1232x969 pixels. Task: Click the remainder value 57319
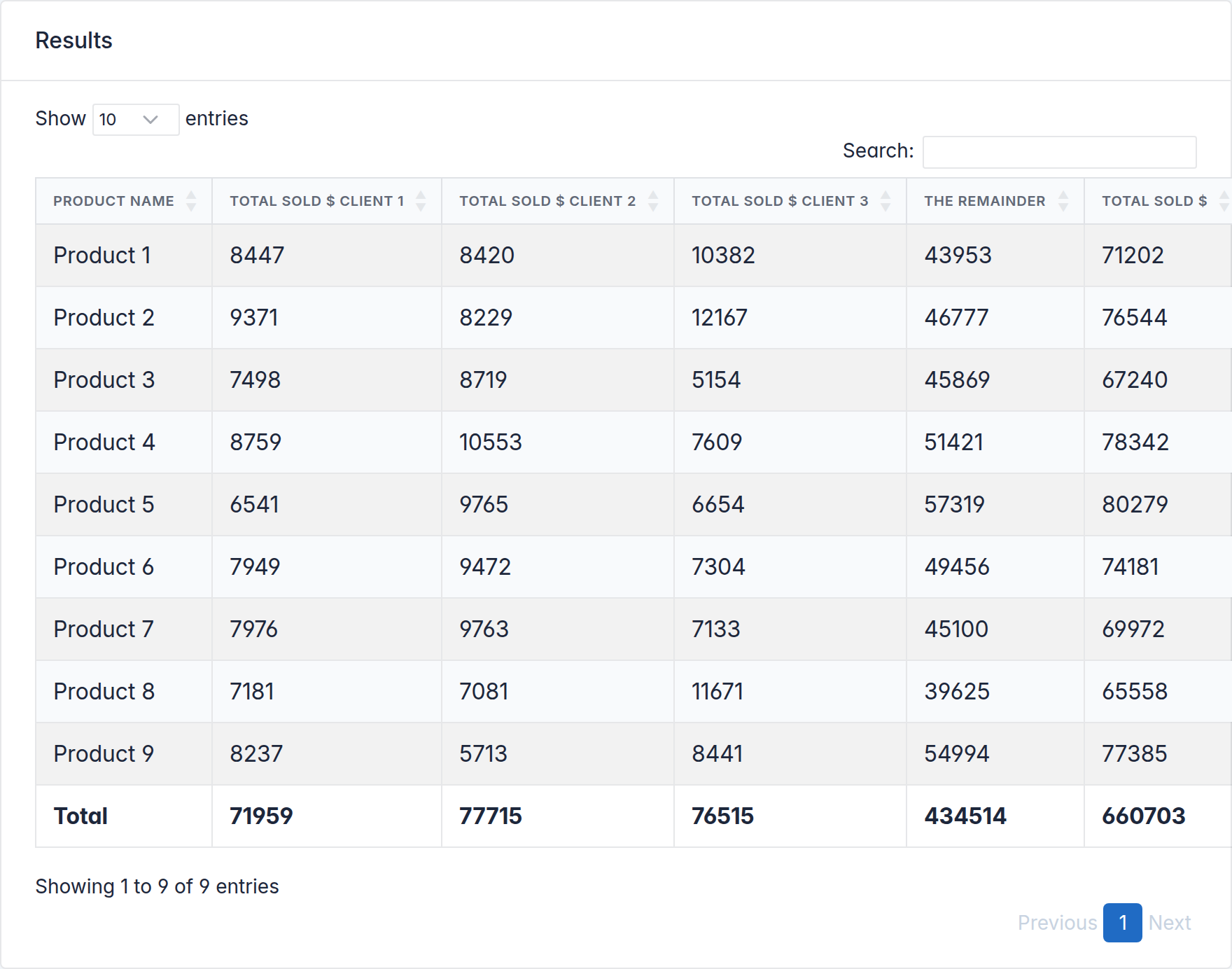click(x=954, y=505)
